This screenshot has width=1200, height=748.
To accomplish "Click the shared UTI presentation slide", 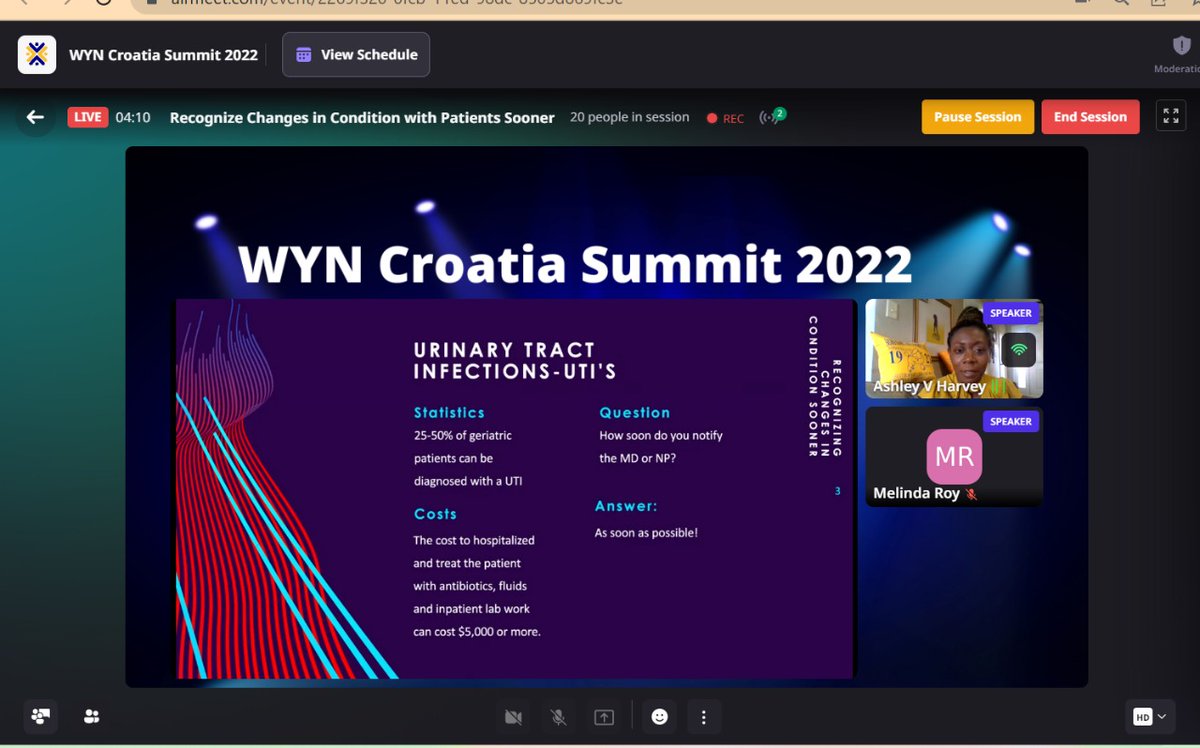I will tap(516, 489).
